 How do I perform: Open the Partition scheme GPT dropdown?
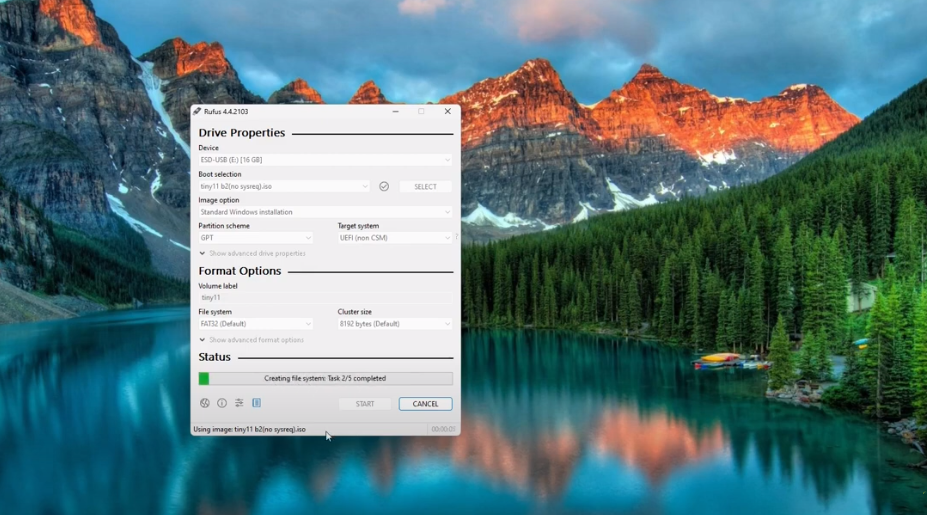(255, 238)
